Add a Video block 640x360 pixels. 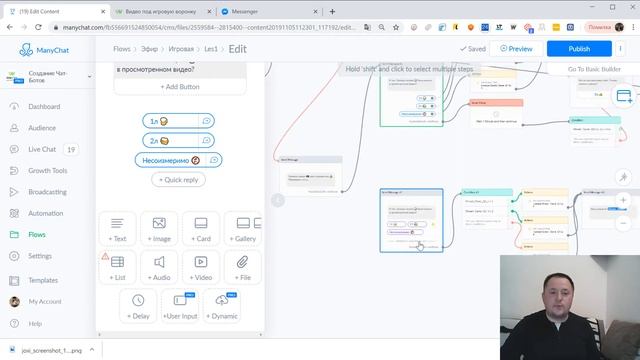click(201, 267)
